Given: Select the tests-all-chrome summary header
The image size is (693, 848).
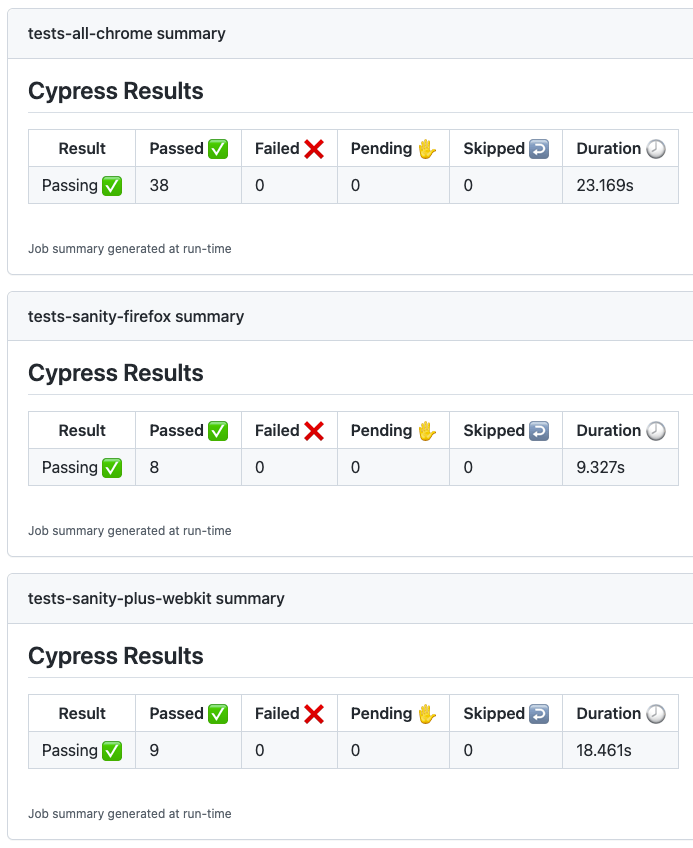Looking at the screenshot, I should tap(127, 34).
